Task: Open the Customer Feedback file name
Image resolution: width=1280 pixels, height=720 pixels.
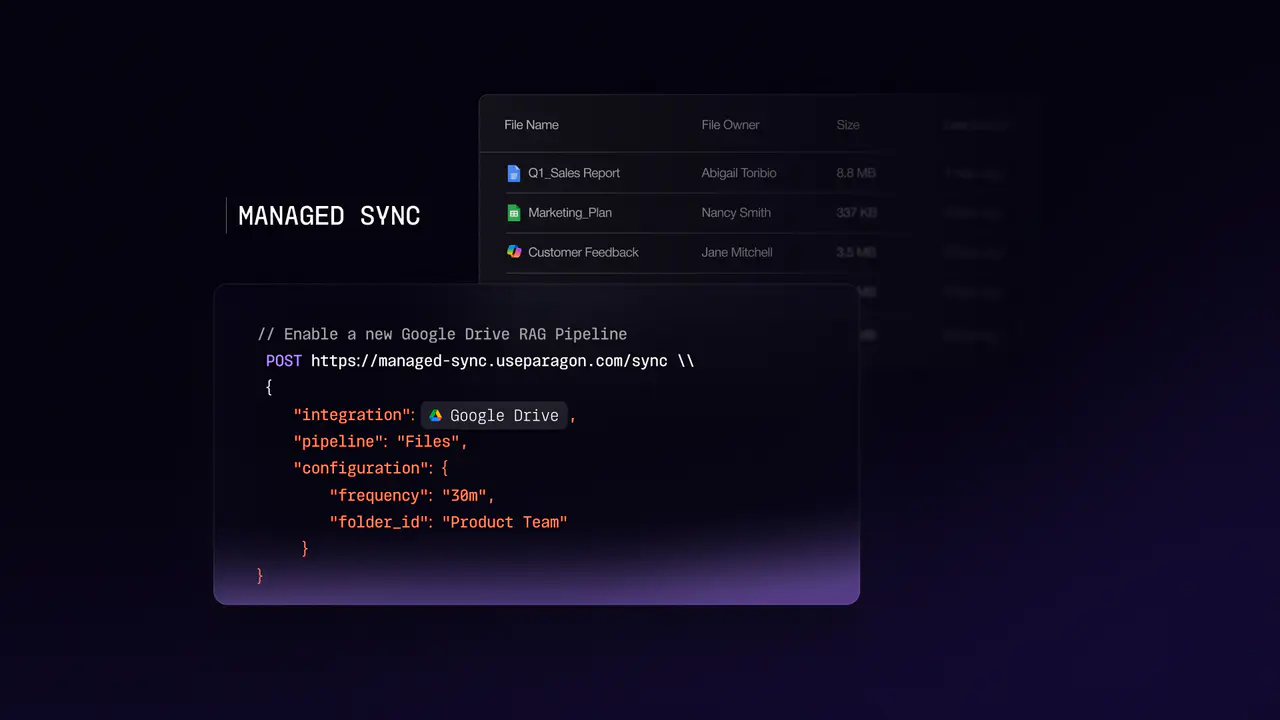Action: click(583, 252)
